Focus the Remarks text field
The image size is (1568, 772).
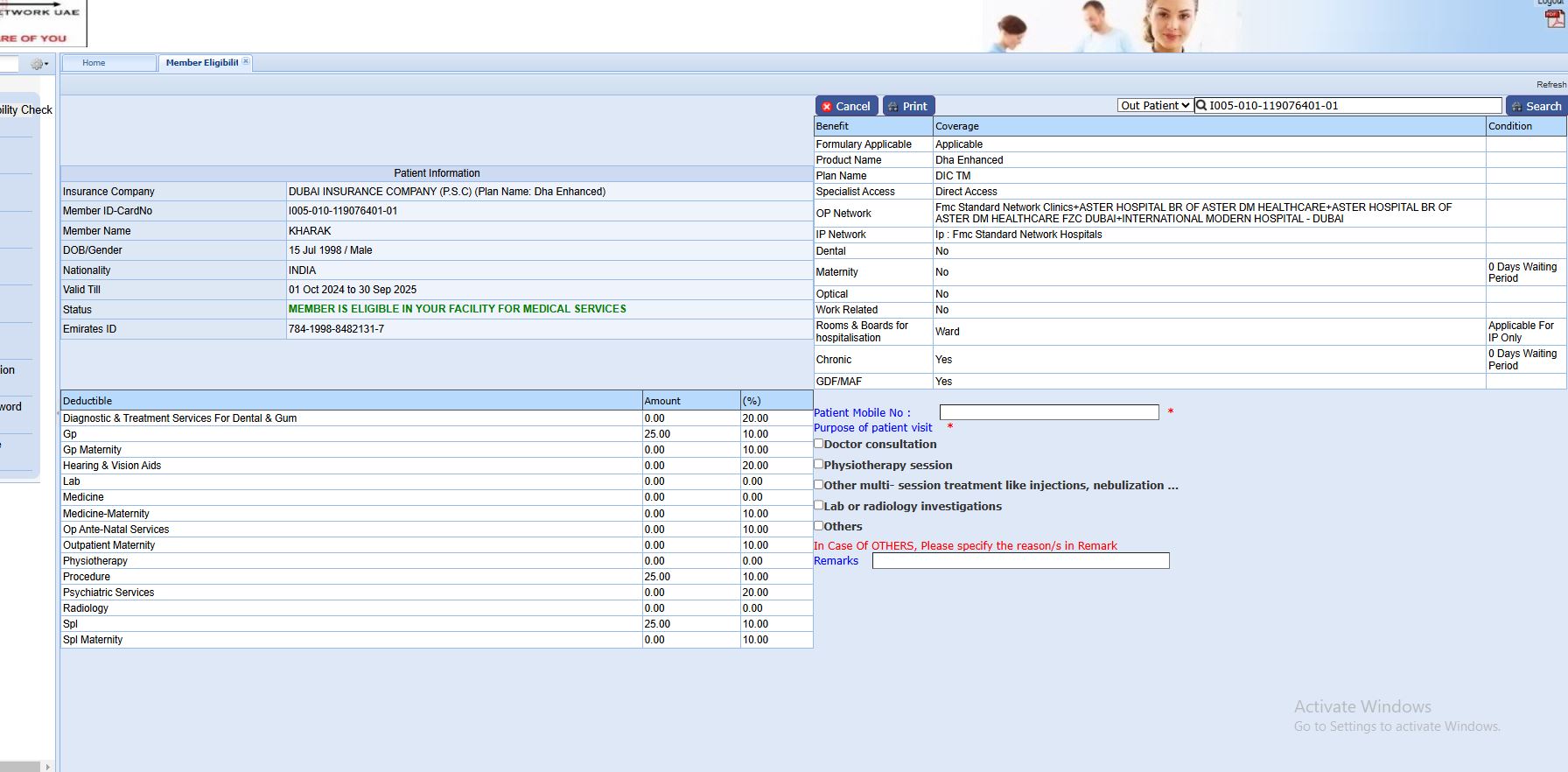[1020, 561]
